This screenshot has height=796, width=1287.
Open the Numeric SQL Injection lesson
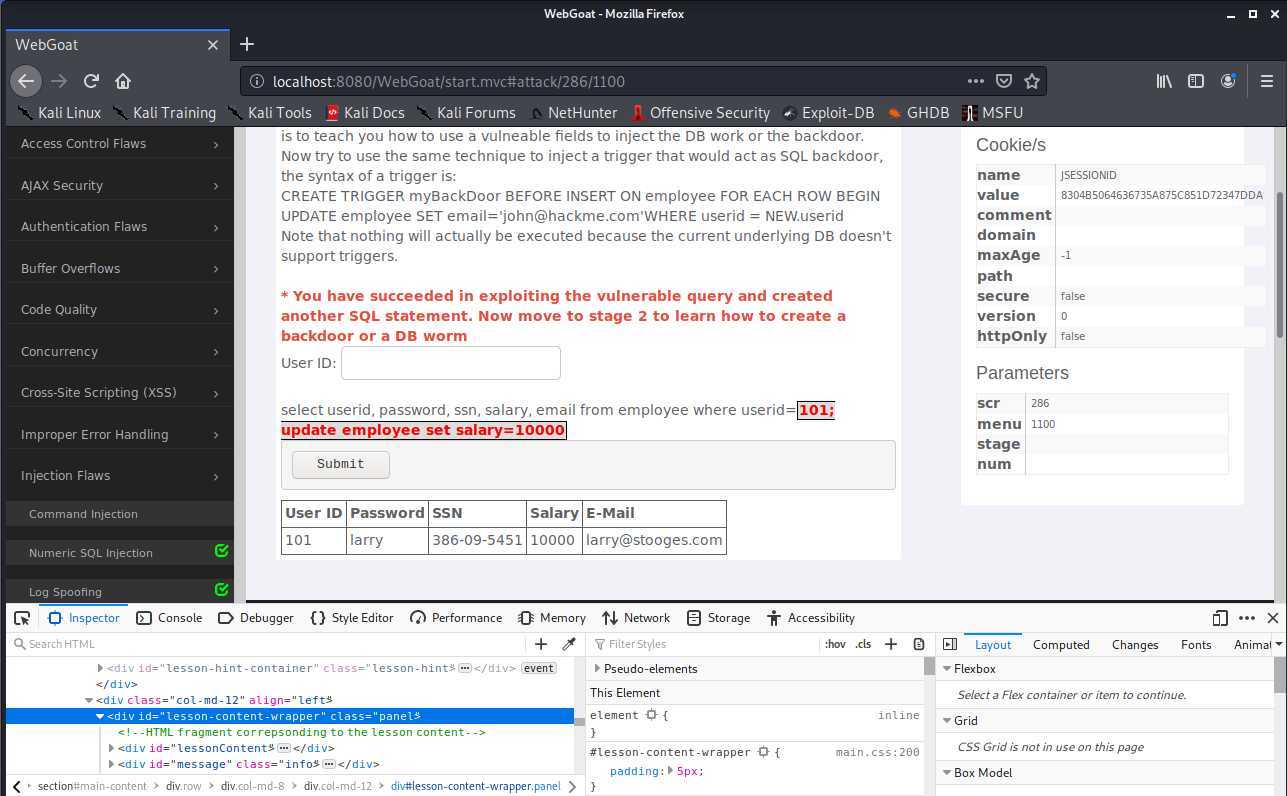pyautogui.click(x=119, y=553)
